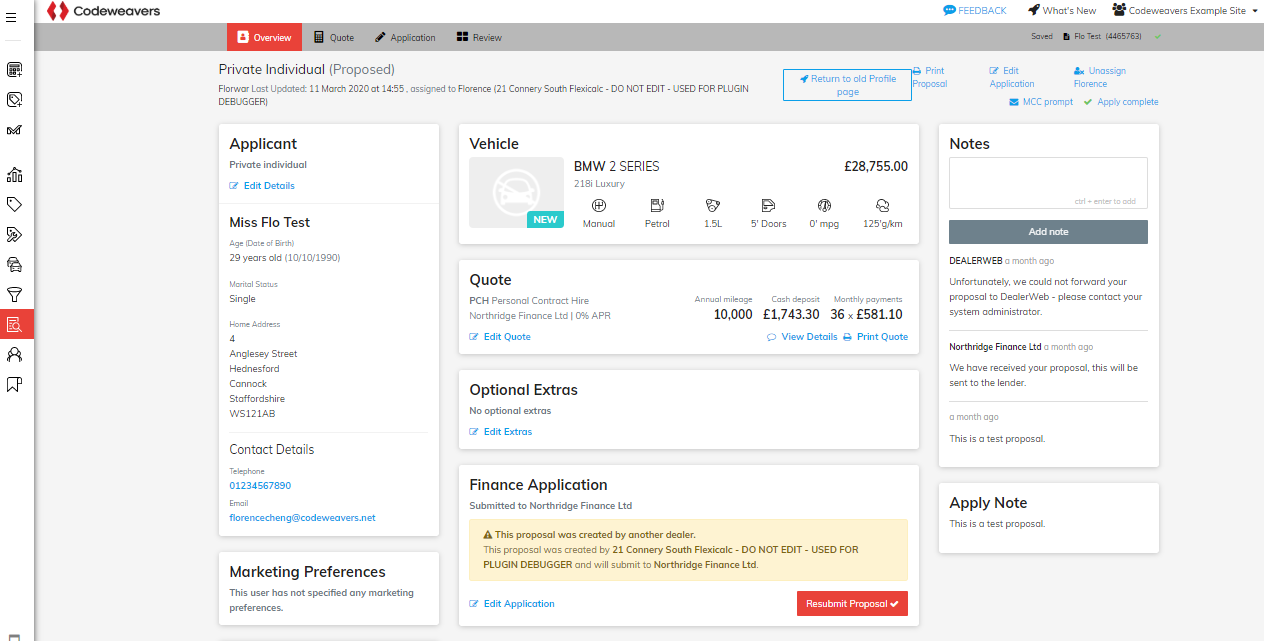Click the Miss Flo Test name
Image resolution: width=1264 pixels, height=641 pixels.
click(270, 223)
